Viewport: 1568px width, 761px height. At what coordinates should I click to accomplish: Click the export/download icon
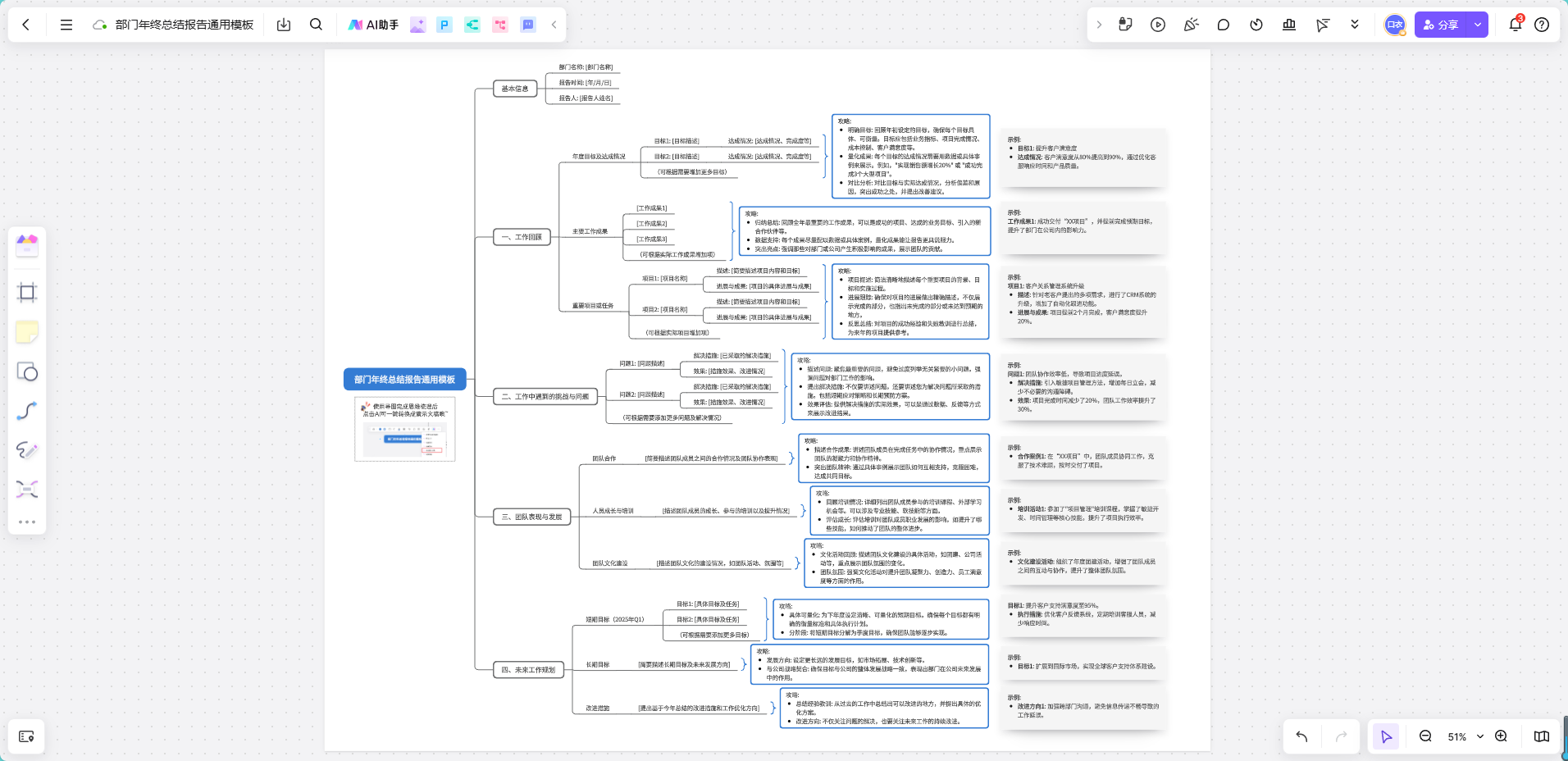(284, 25)
